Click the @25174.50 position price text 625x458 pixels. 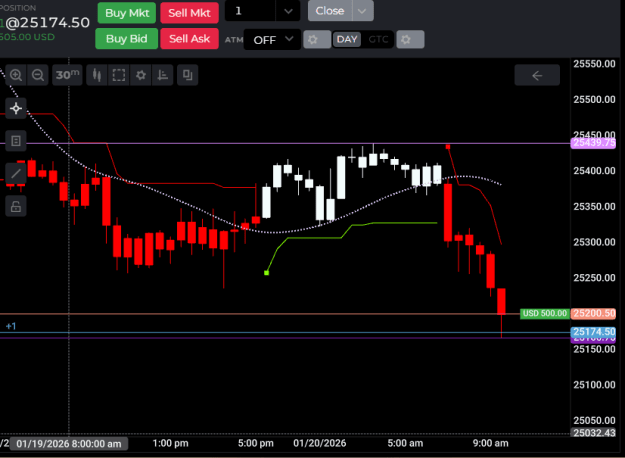click(47, 23)
